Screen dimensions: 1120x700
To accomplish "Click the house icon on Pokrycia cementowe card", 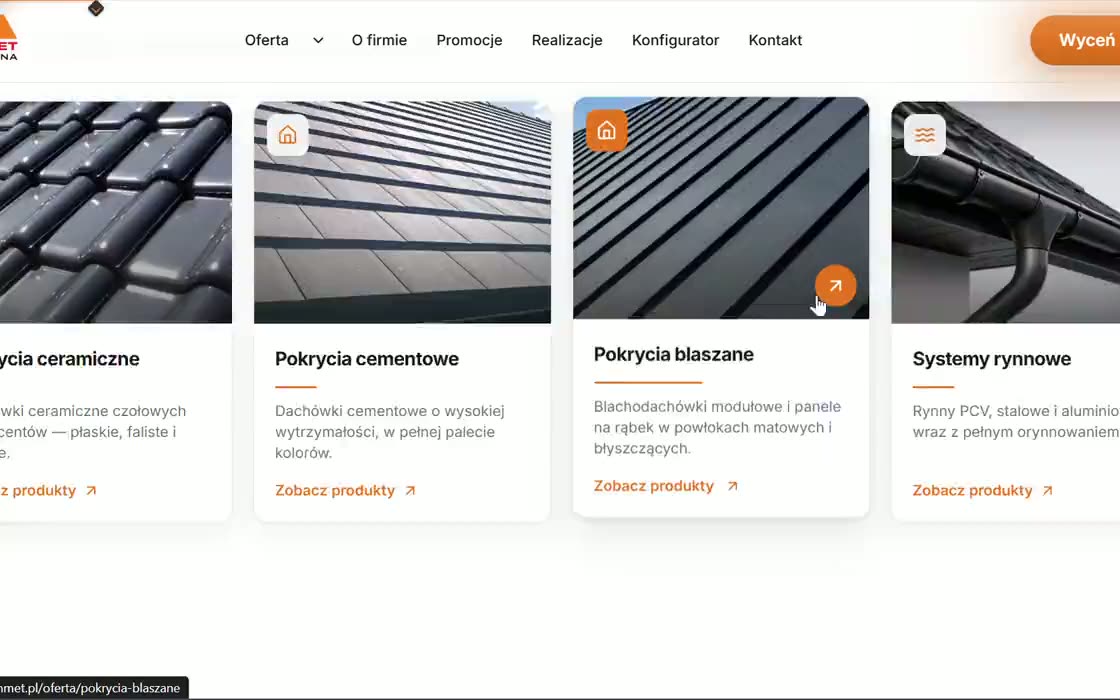I will [x=287, y=134].
